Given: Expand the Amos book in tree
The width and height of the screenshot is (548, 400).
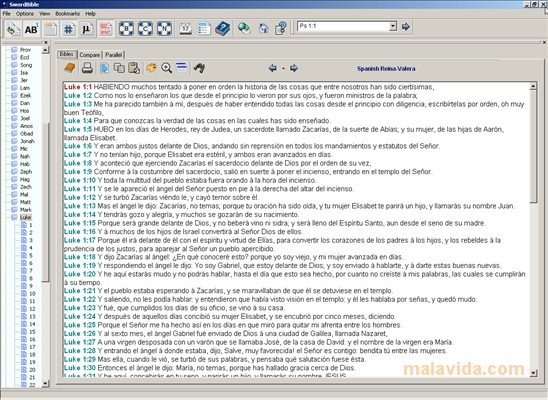Looking at the screenshot, I should coord(14,126).
